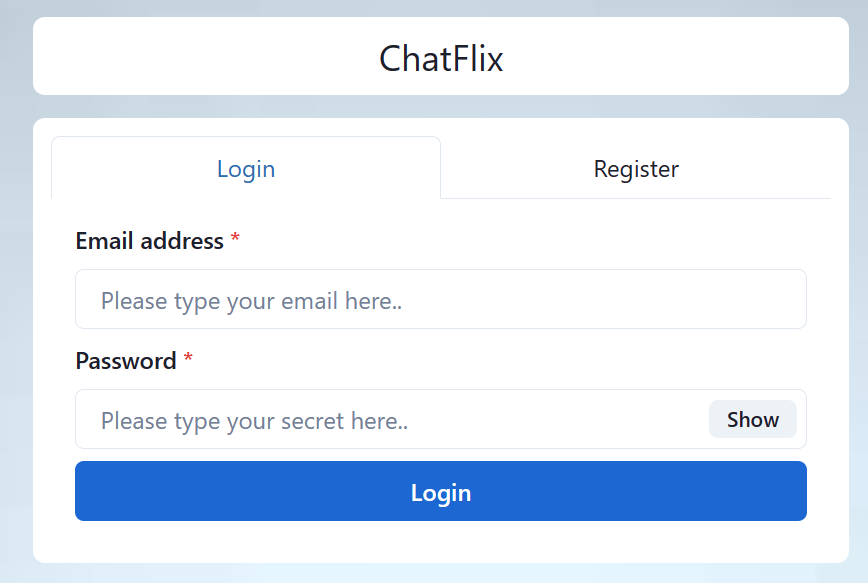Switch to the Register tab
Screen dimensions: 868x583
pos(636,168)
